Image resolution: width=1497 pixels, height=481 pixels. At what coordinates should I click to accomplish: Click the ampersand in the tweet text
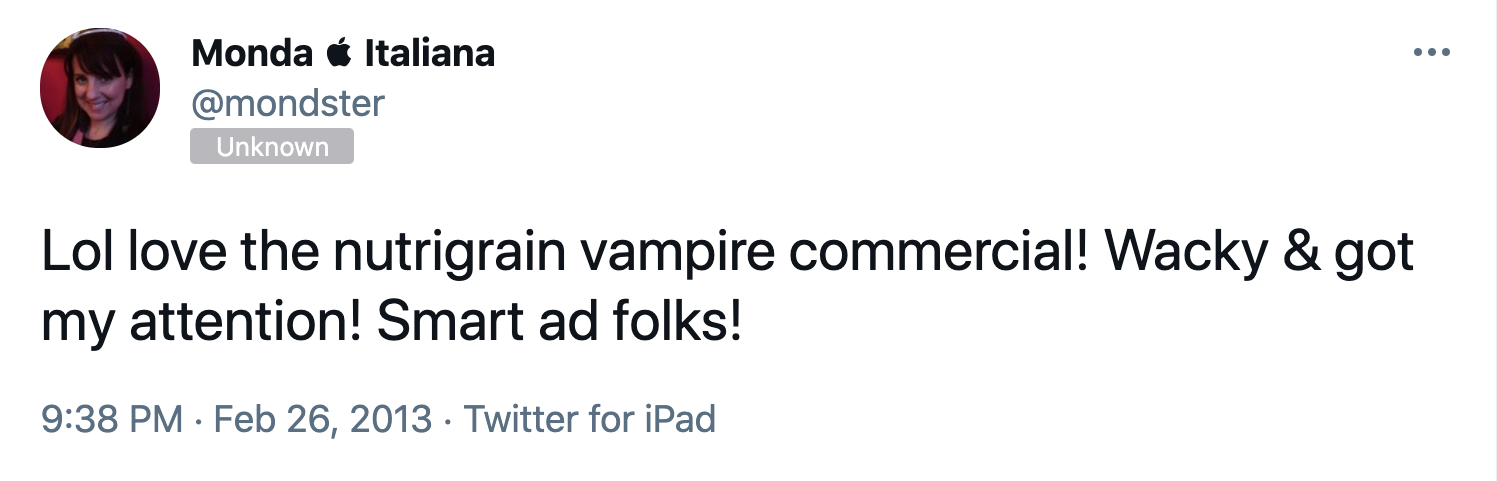click(1301, 253)
